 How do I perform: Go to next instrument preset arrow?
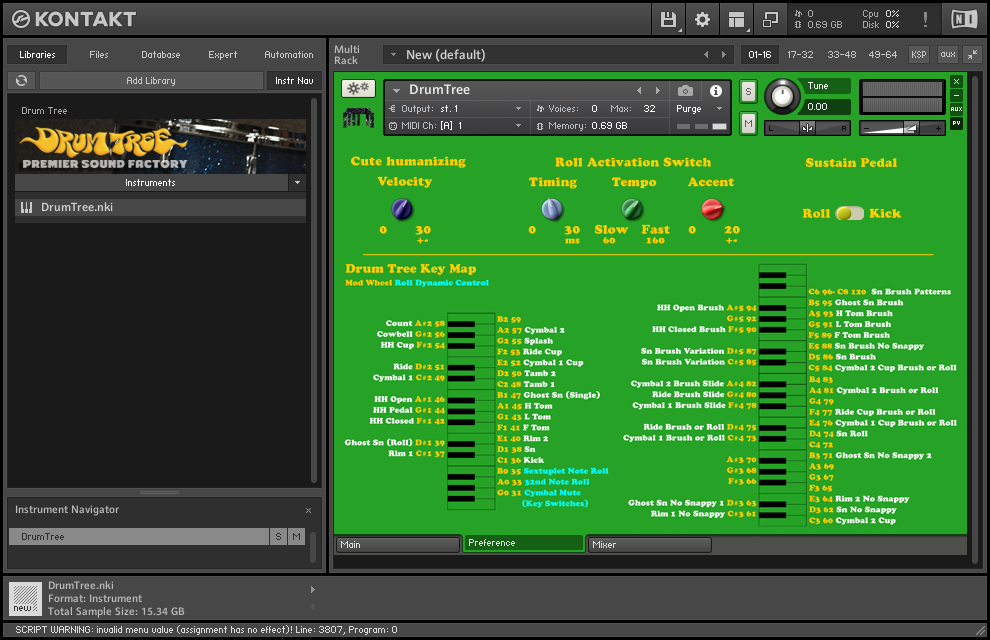click(x=657, y=91)
